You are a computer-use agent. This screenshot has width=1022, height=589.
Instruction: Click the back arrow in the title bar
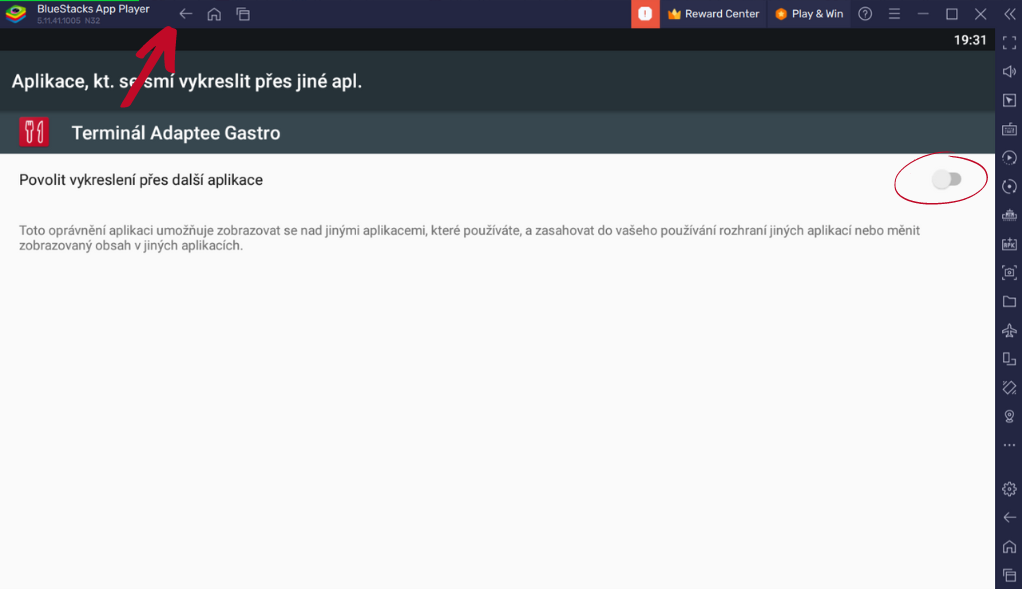(186, 14)
